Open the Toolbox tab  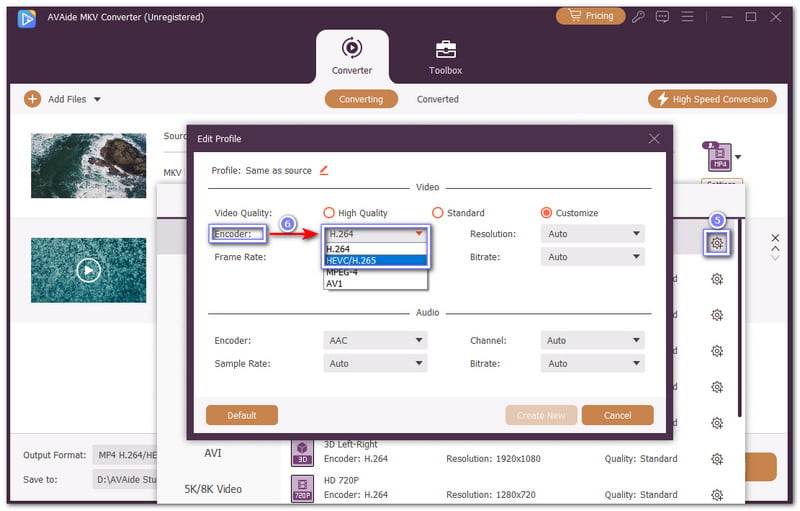[x=445, y=57]
